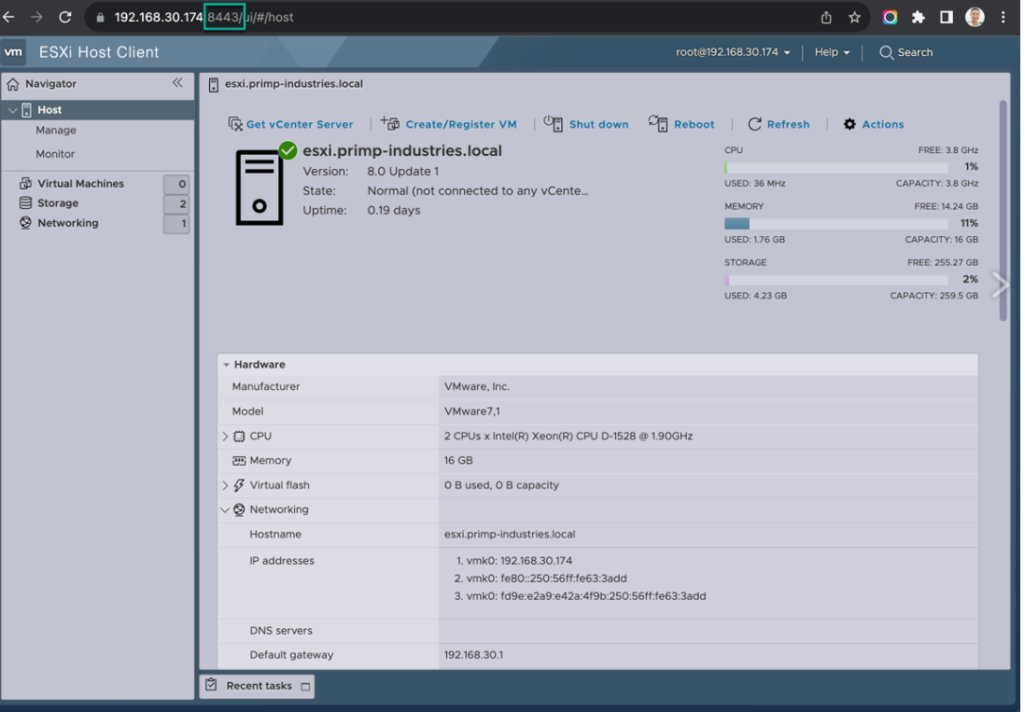Expand the CPU hardware row
The width and height of the screenshot is (1024, 712).
225,436
